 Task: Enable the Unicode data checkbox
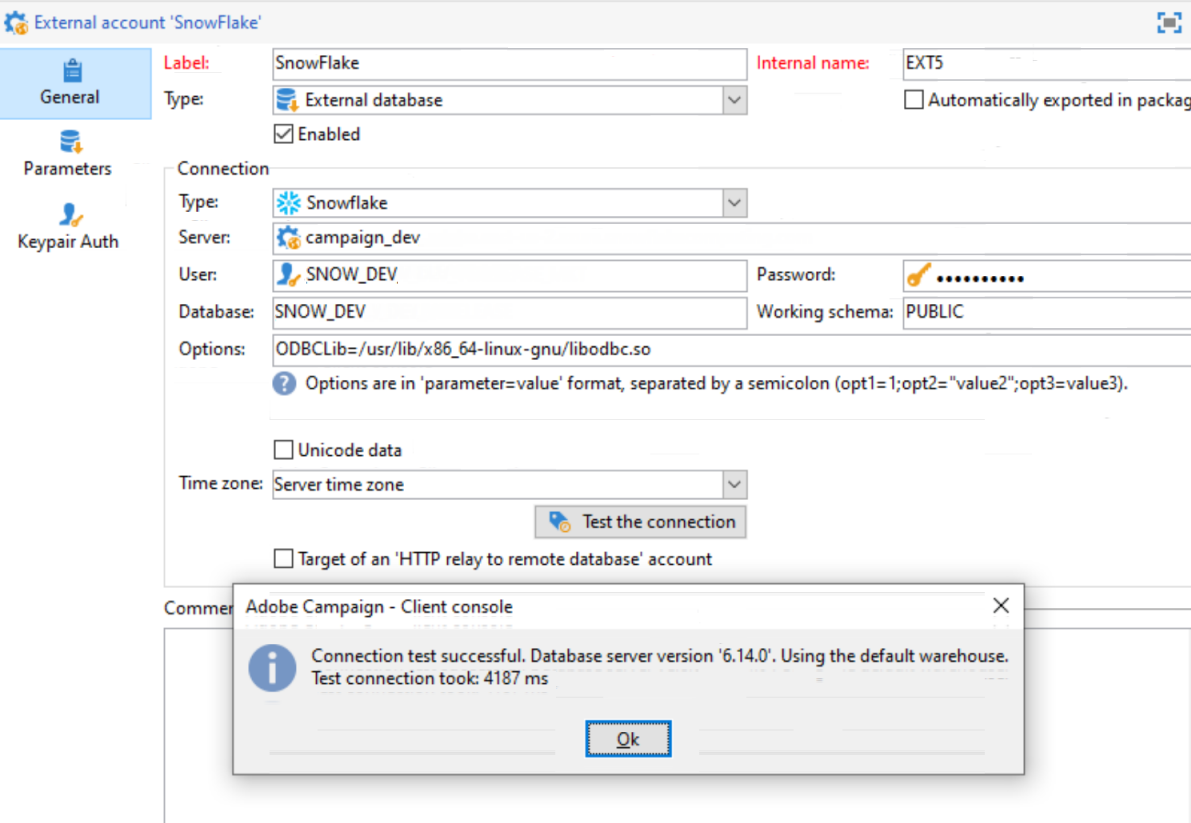[x=283, y=450]
